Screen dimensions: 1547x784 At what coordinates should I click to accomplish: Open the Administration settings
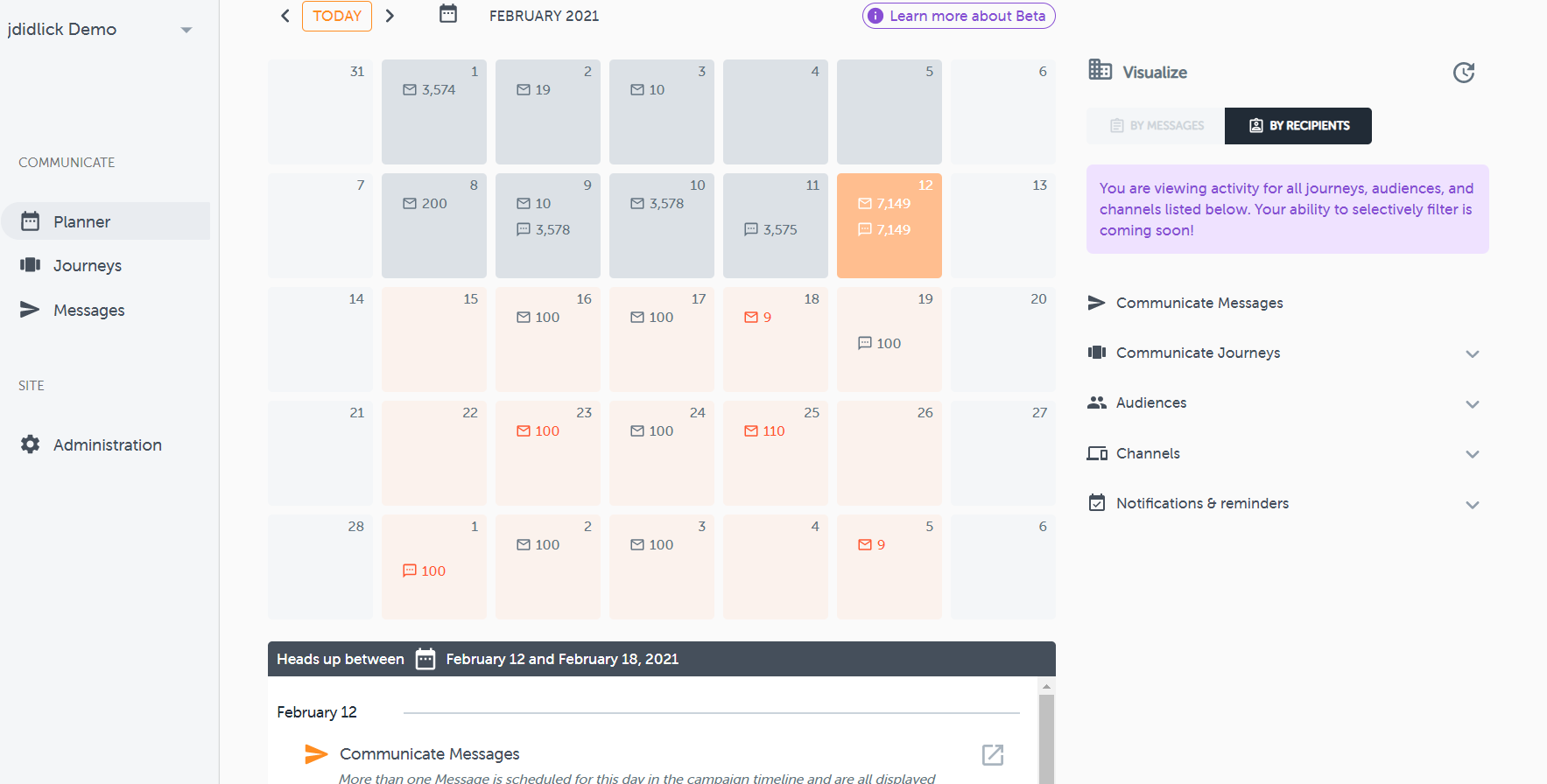click(31, 444)
